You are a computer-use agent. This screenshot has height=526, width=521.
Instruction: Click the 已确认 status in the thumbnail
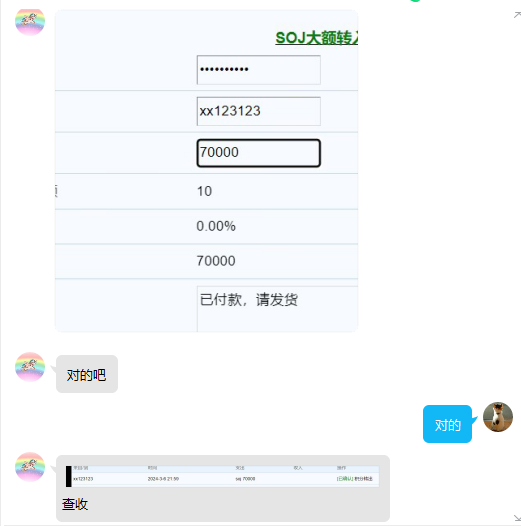pyautogui.click(x=345, y=479)
